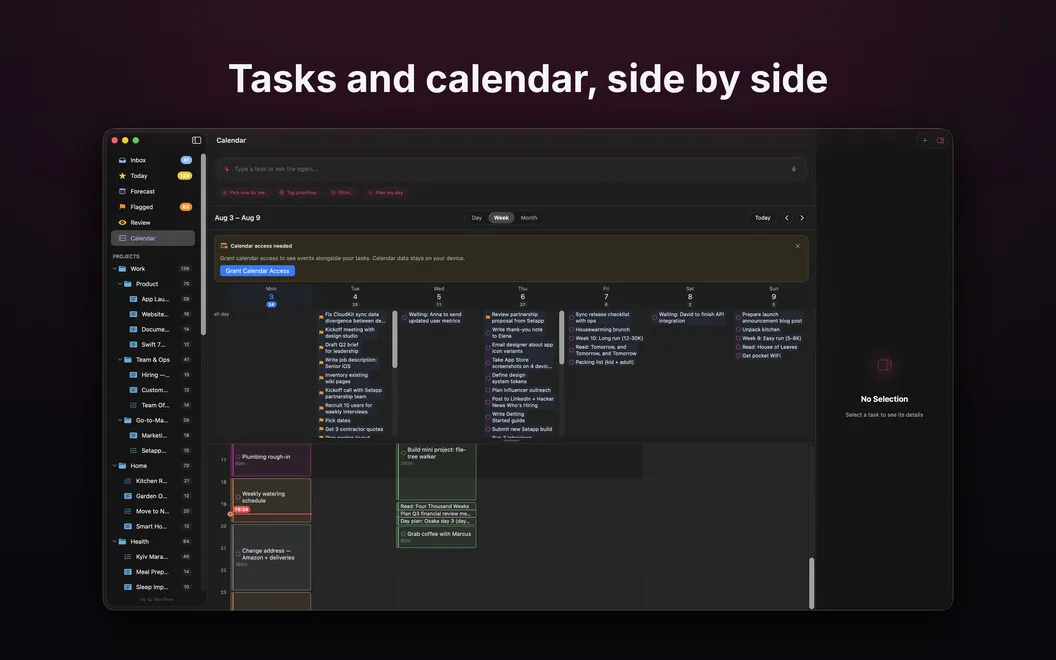This screenshot has height=660, width=1056.
Task: Click the App Lau... project icon
Action: tap(133, 299)
